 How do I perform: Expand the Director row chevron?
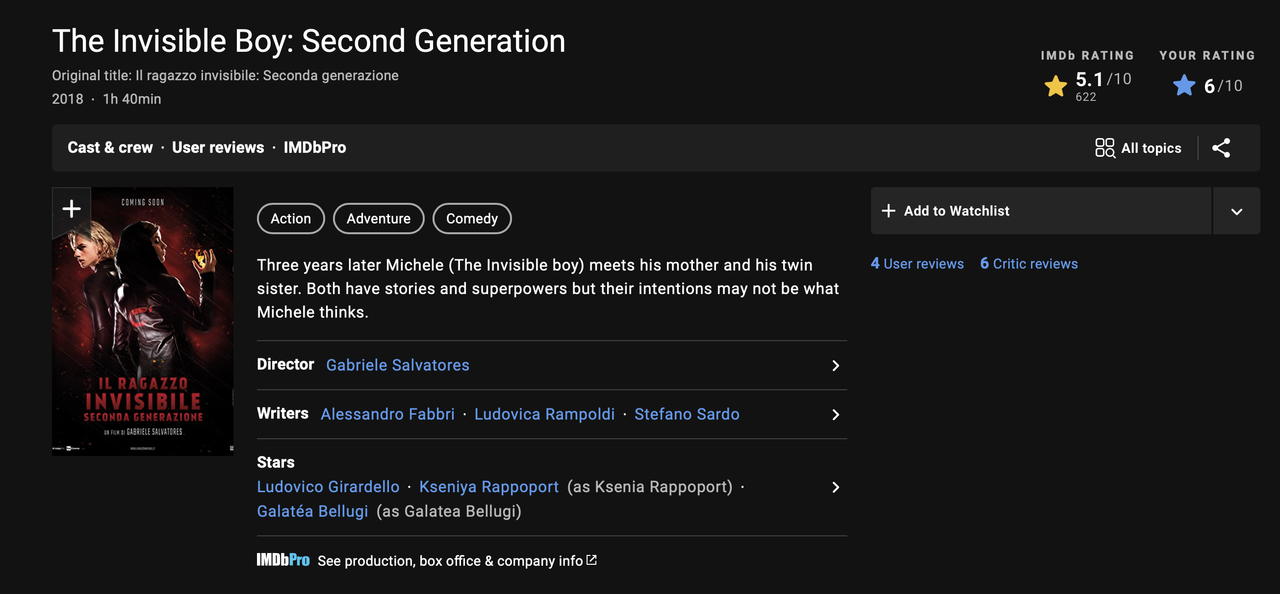point(835,366)
